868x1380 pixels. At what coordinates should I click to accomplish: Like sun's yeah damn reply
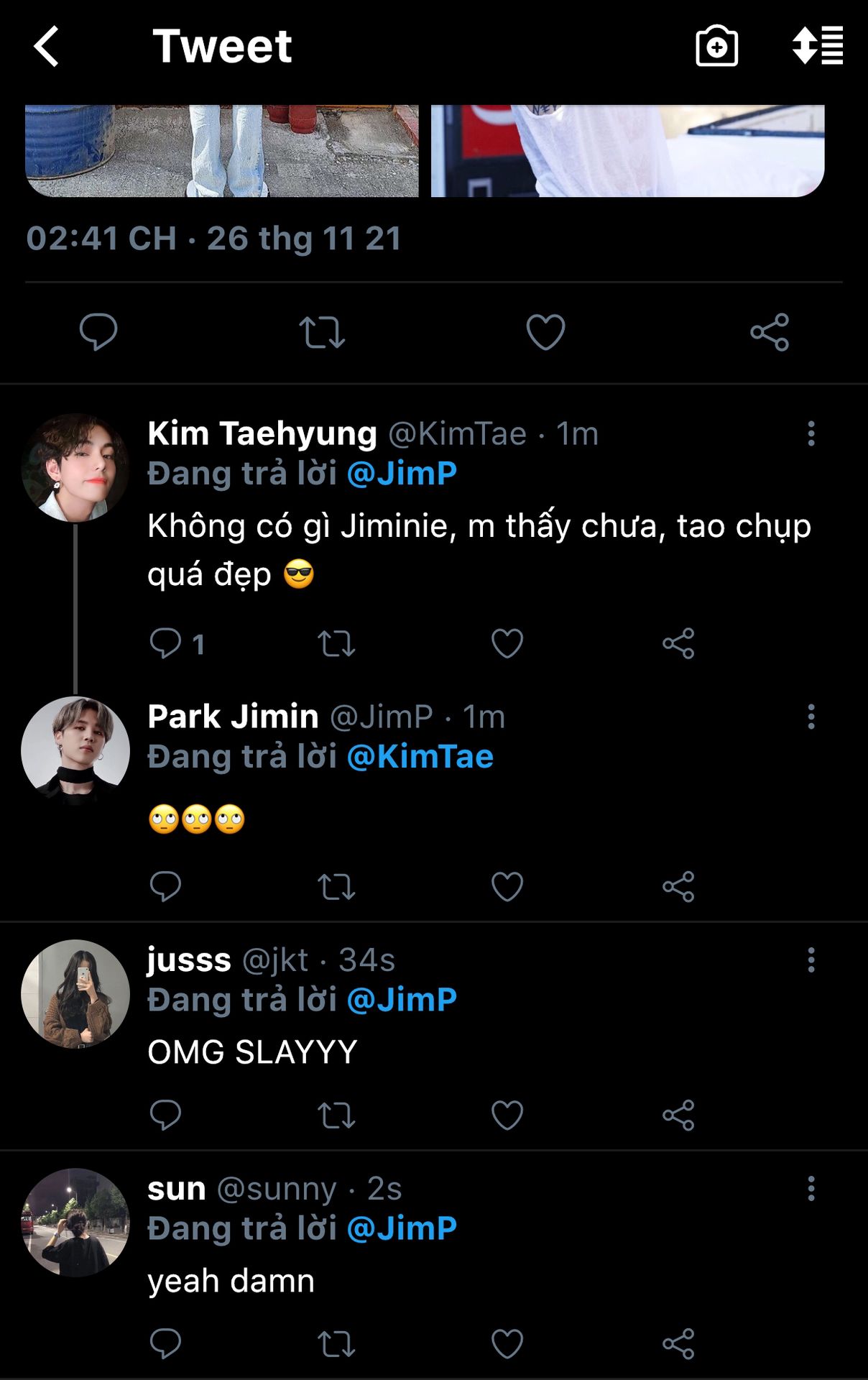pos(507,1344)
